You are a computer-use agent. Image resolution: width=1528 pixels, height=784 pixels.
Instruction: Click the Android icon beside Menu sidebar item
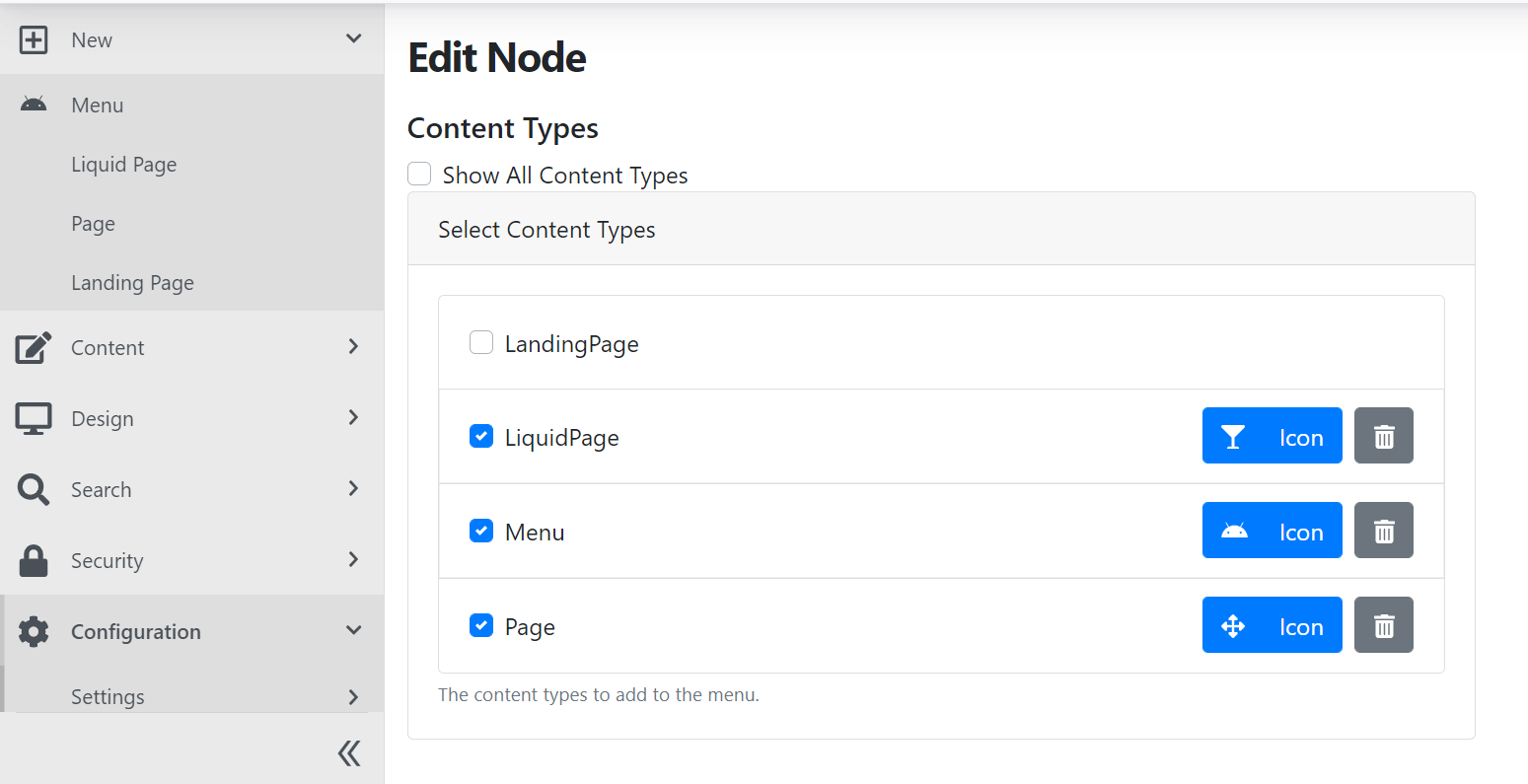pyautogui.click(x=34, y=105)
